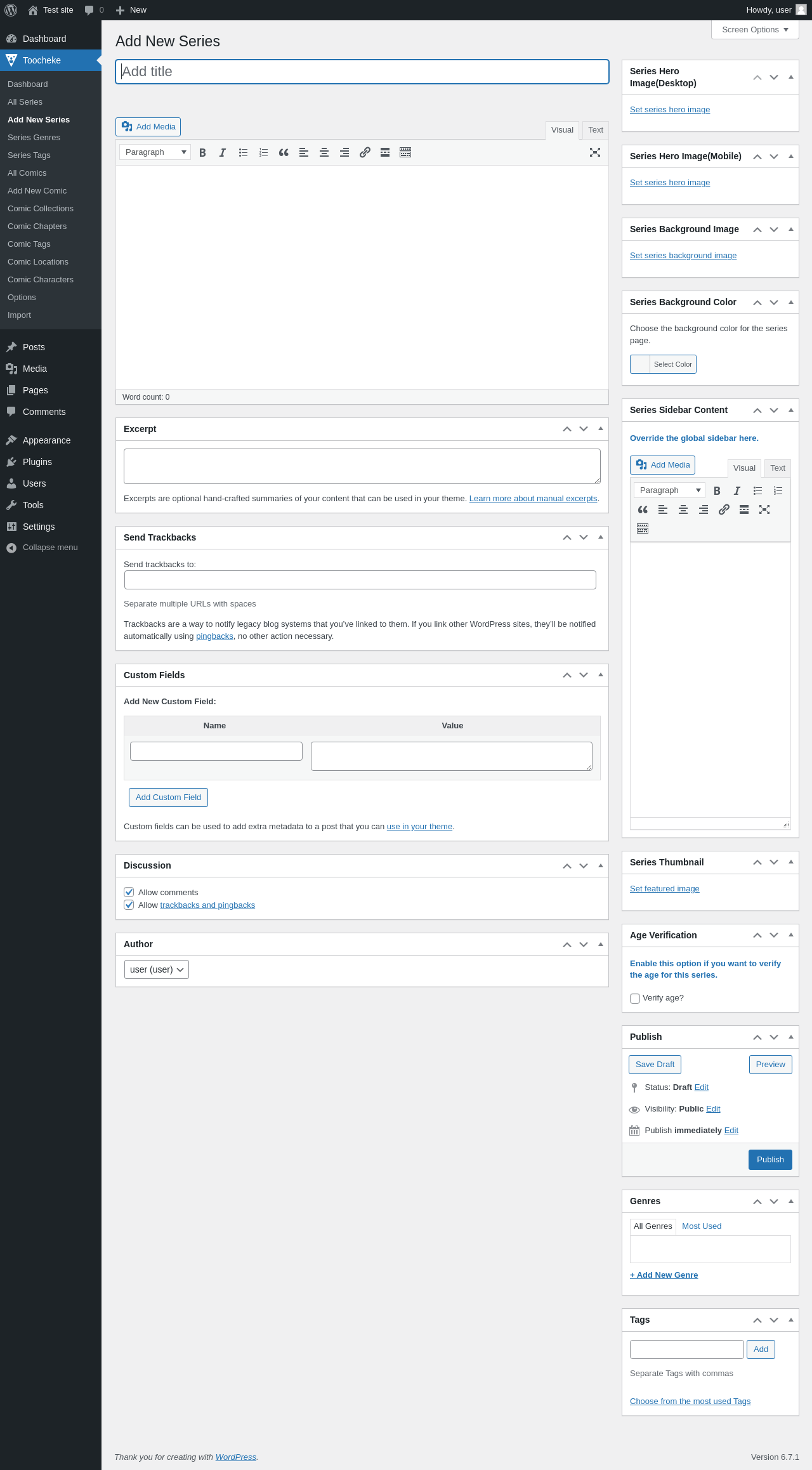Click insert link icon in main editor
812x1470 pixels.
pyautogui.click(x=365, y=152)
